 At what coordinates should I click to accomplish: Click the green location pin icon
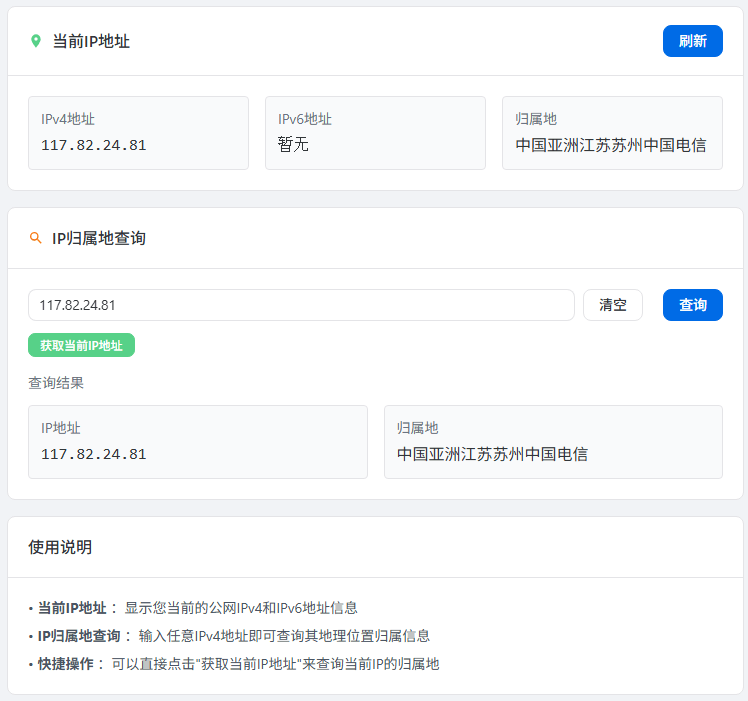tap(36, 41)
